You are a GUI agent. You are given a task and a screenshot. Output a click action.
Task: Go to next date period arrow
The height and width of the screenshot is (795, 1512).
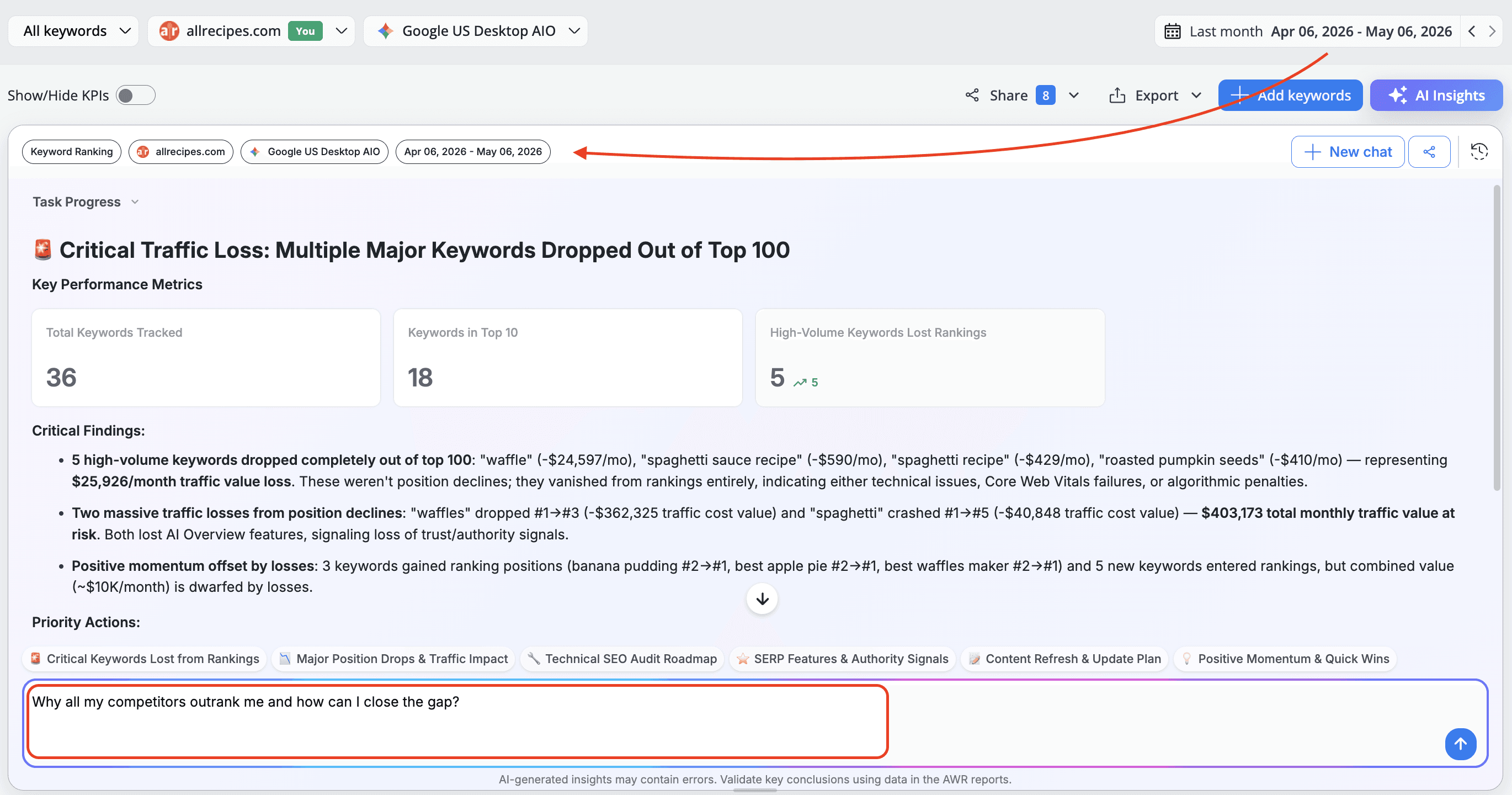pos(1492,31)
